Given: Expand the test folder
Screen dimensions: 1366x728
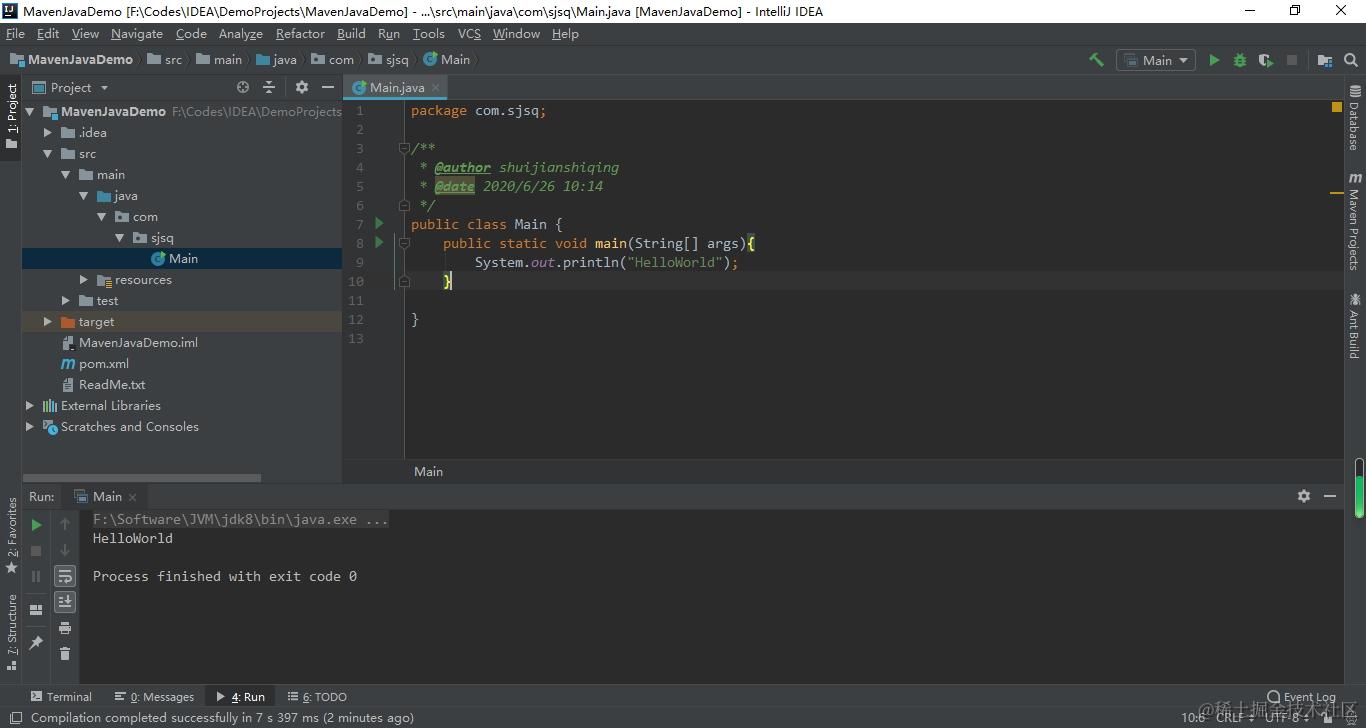Looking at the screenshot, I should point(66,301).
